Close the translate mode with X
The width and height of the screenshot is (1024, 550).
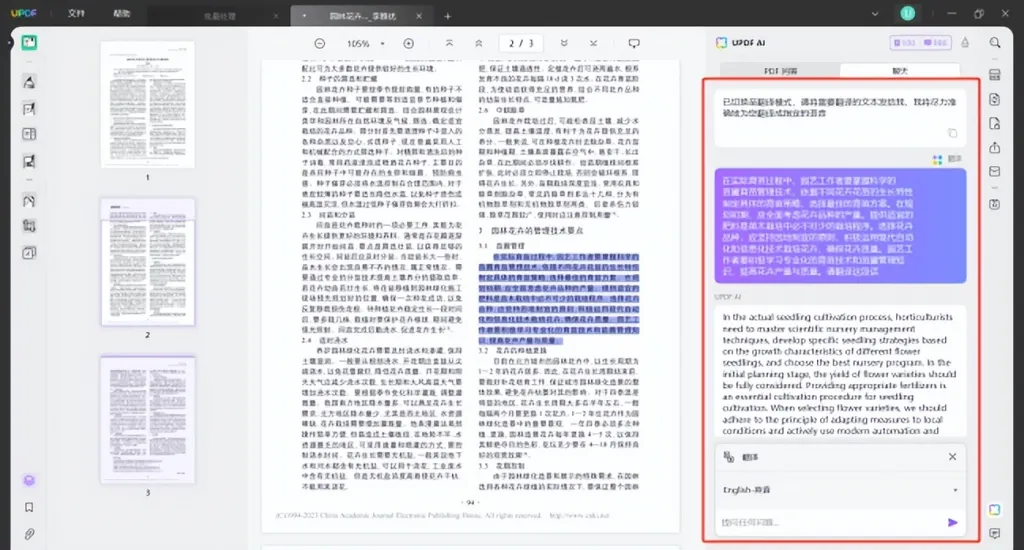(952, 457)
